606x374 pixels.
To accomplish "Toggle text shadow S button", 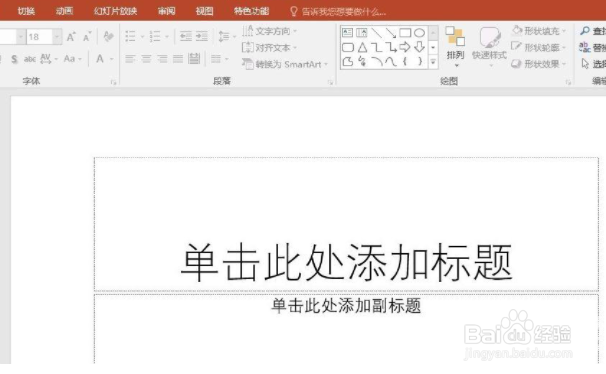I will pyautogui.click(x=14, y=59).
